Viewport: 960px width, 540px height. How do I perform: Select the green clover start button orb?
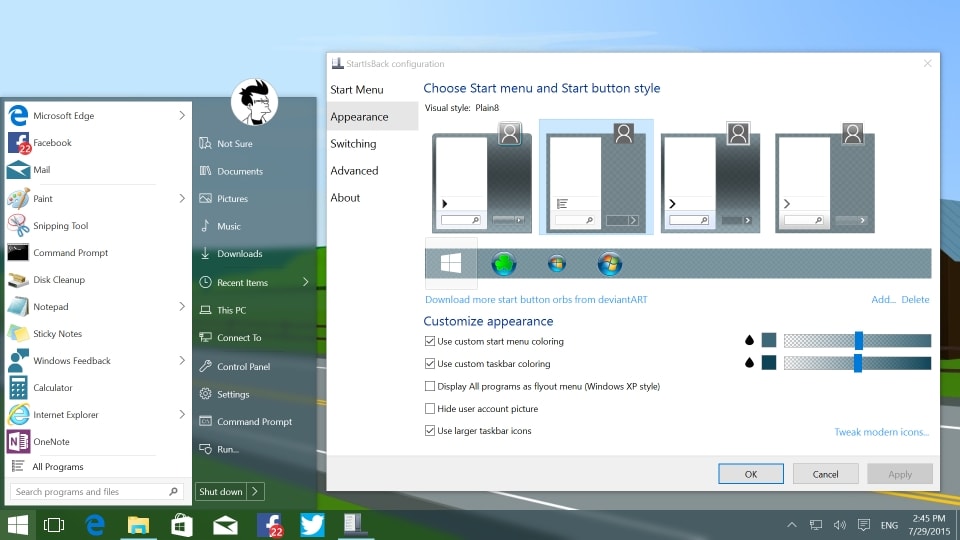[503, 264]
